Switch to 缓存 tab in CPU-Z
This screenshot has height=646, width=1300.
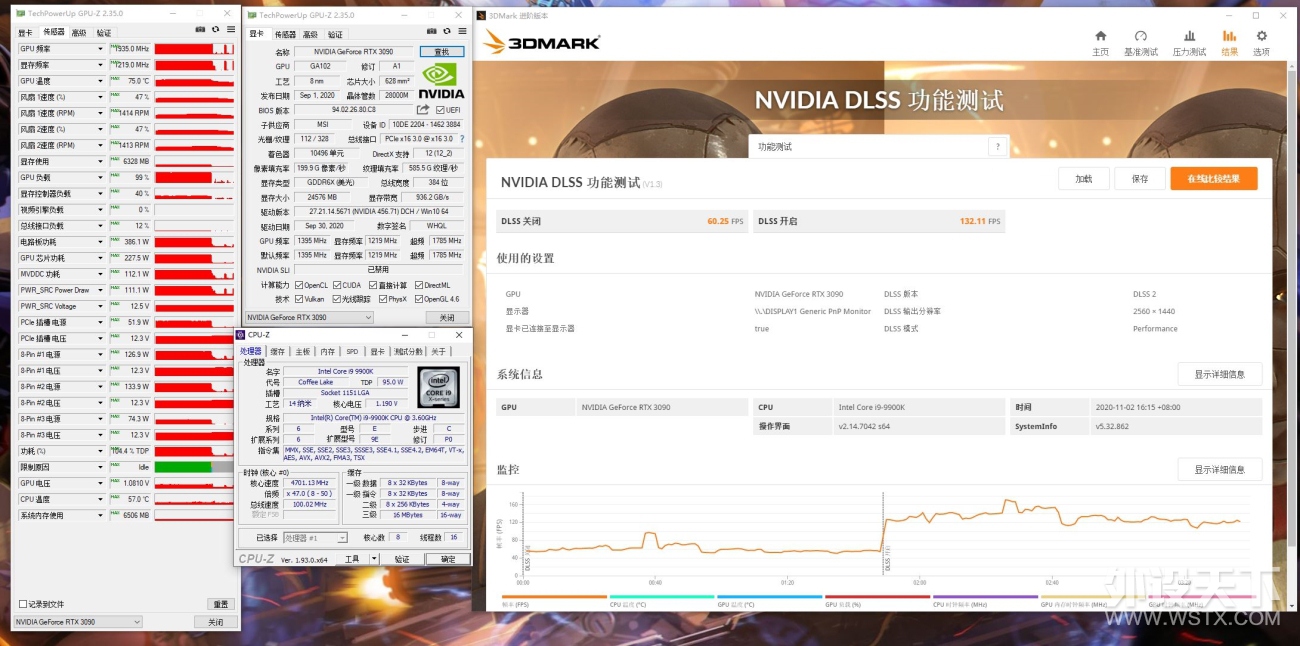pyautogui.click(x=278, y=352)
